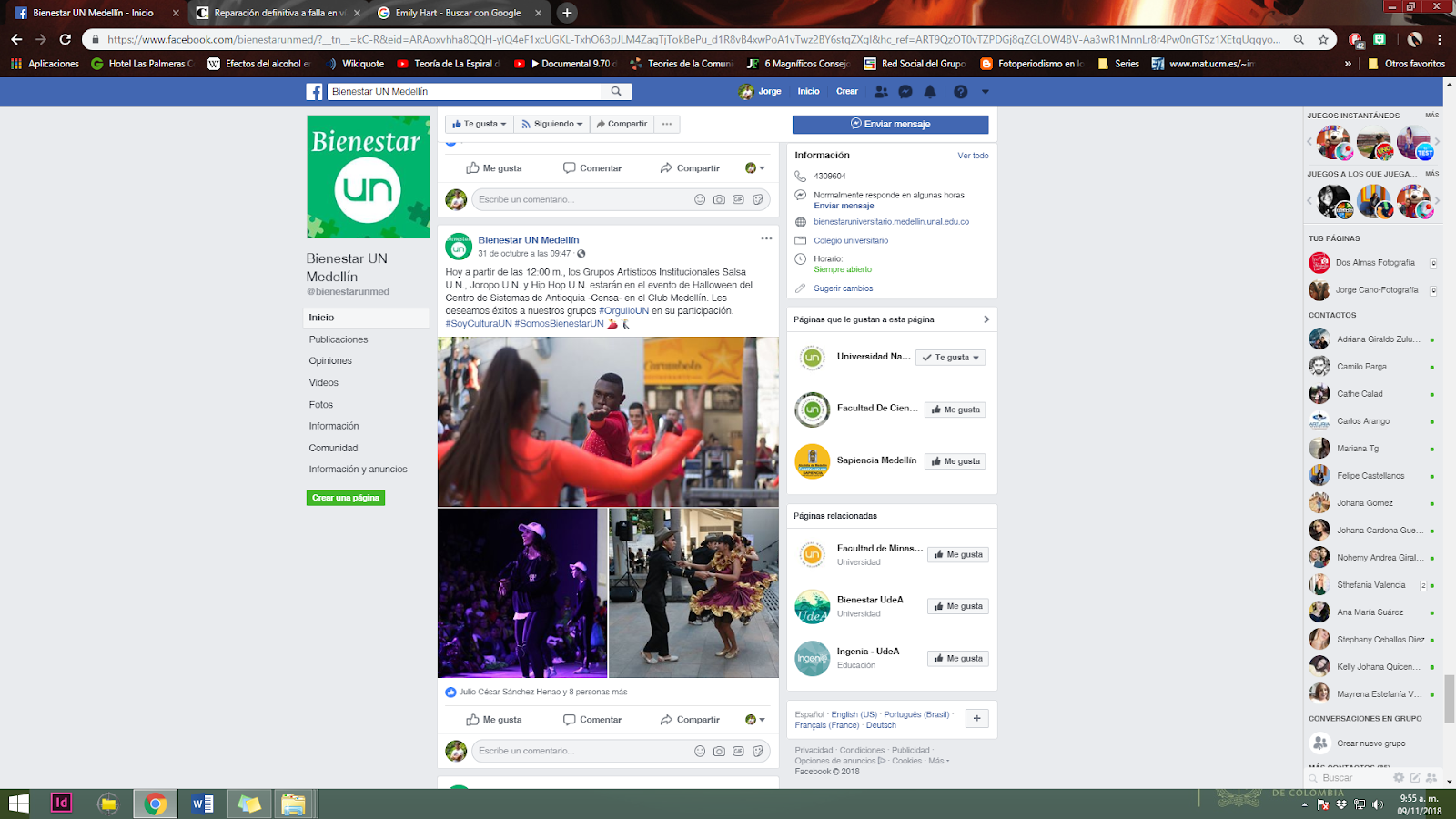Click Bienestar UN page profile picture
Screen dimensions: 1456x819
[x=368, y=177]
